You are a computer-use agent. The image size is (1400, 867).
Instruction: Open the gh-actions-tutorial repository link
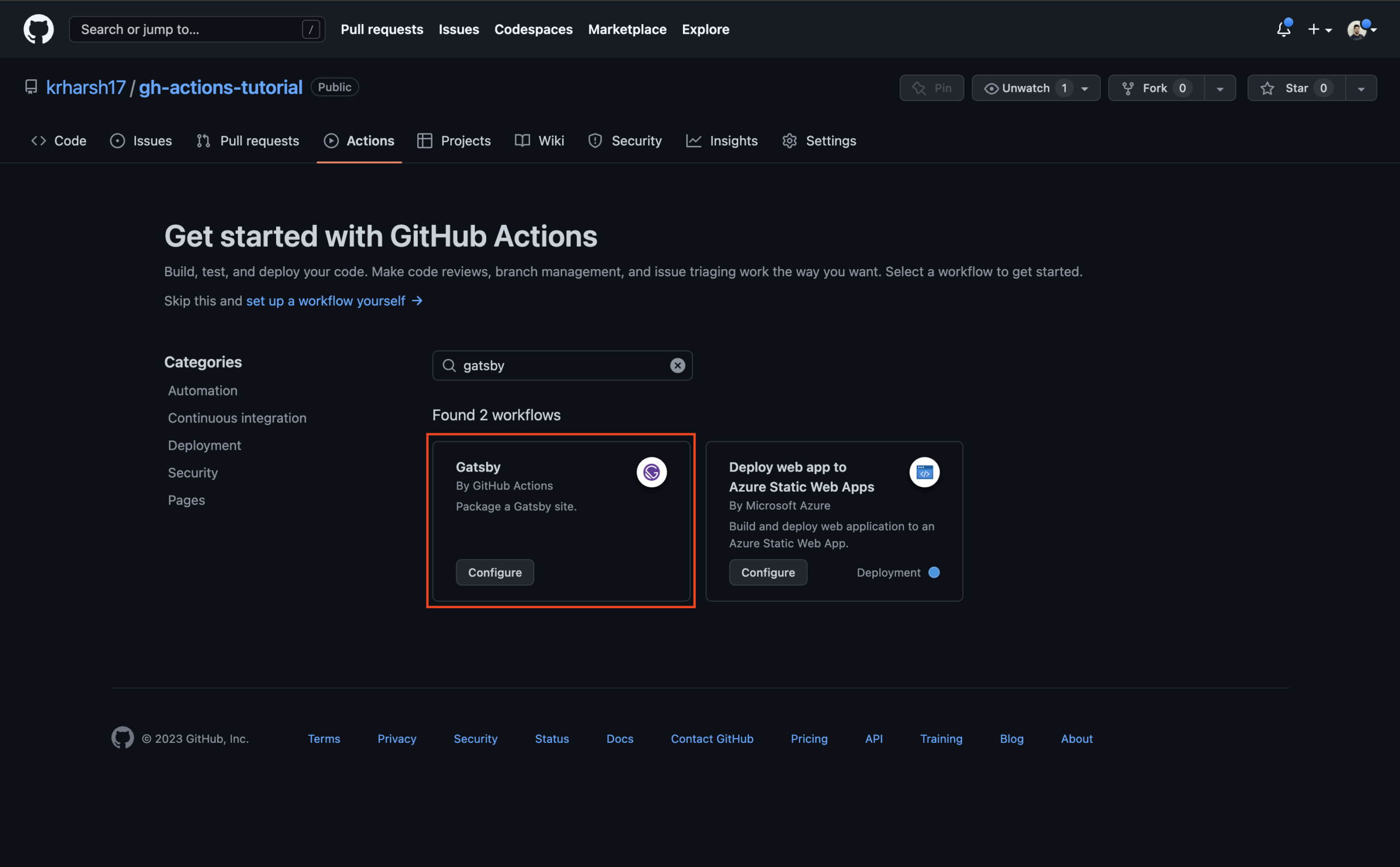(220, 87)
